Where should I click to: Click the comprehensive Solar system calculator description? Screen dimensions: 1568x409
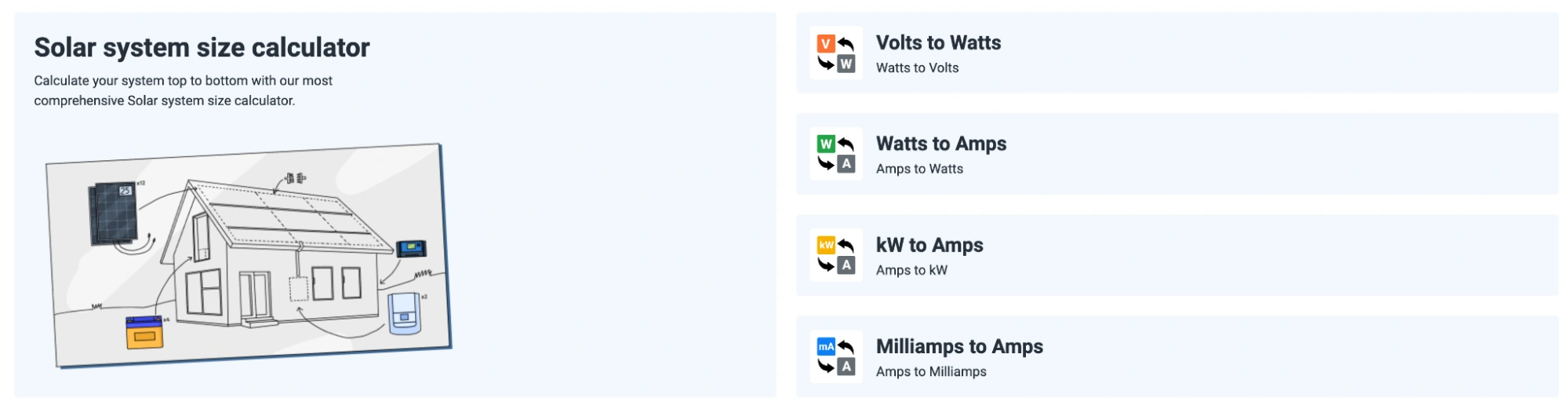tap(183, 91)
